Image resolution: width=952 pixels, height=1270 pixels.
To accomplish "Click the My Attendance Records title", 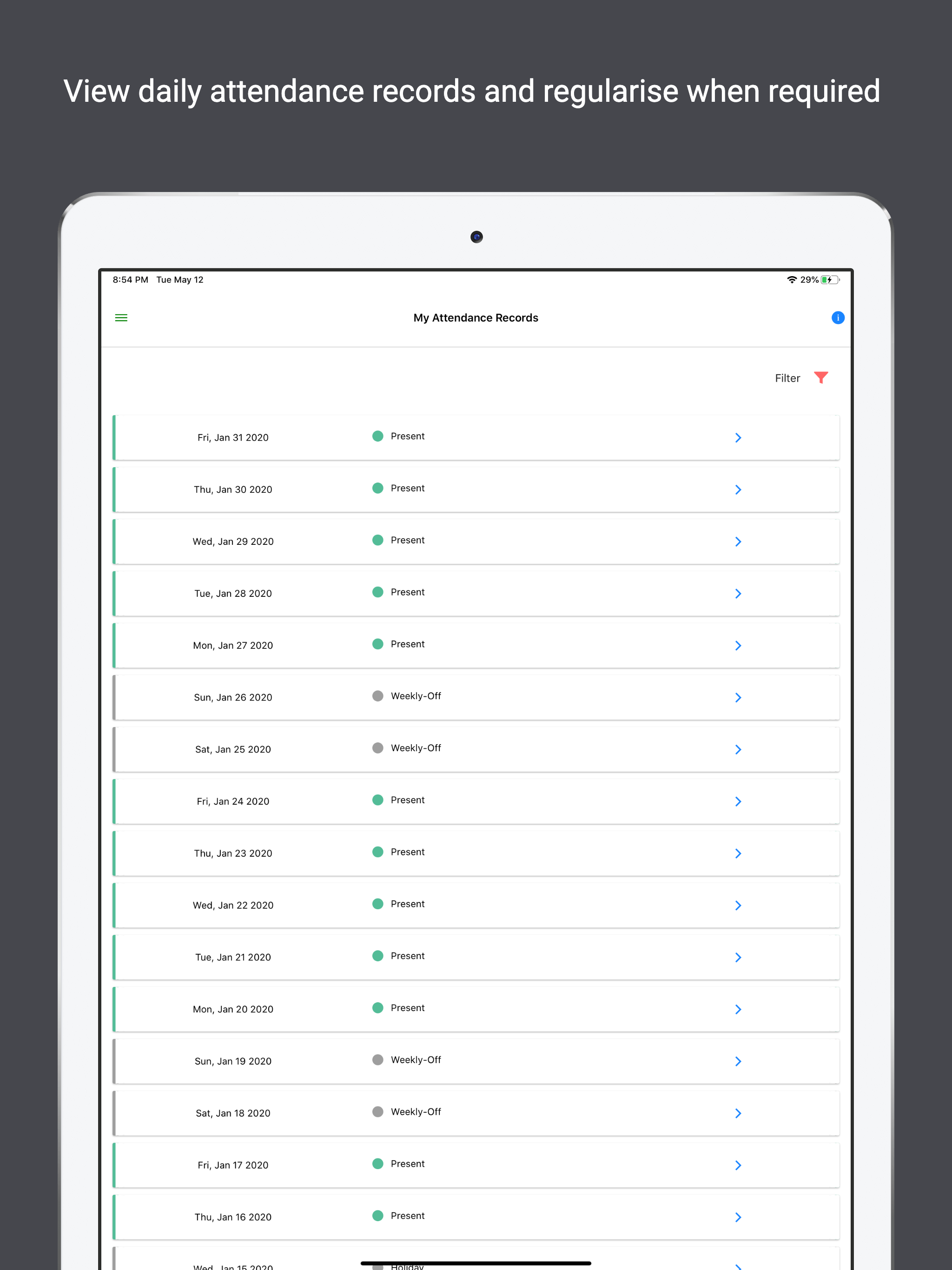I will click(476, 317).
